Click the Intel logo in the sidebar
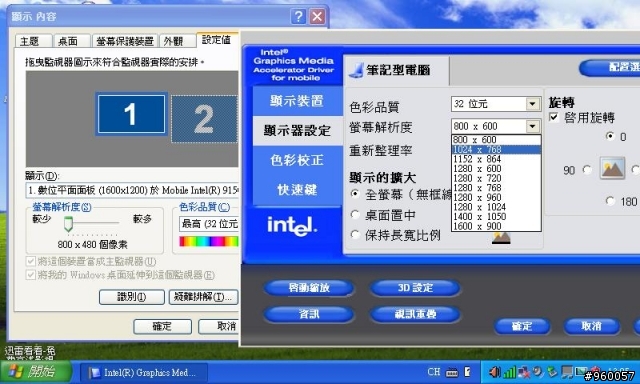The image size is (640, 384). click(291, 226)
